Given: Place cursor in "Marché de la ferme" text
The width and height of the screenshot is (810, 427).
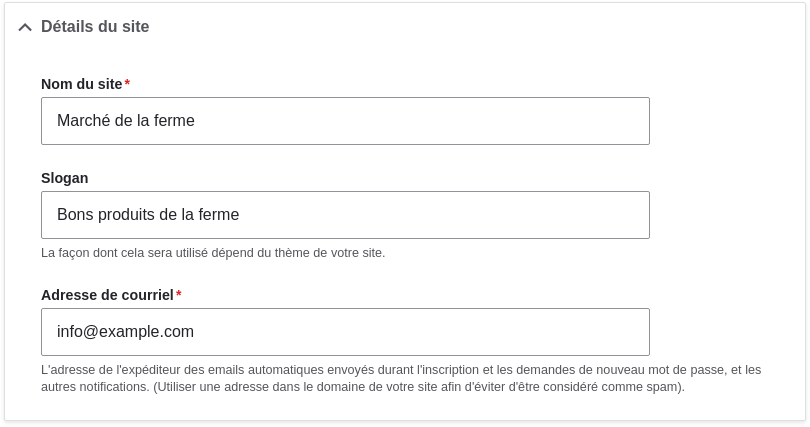Looking at the screenshot, I should [126, 121].
